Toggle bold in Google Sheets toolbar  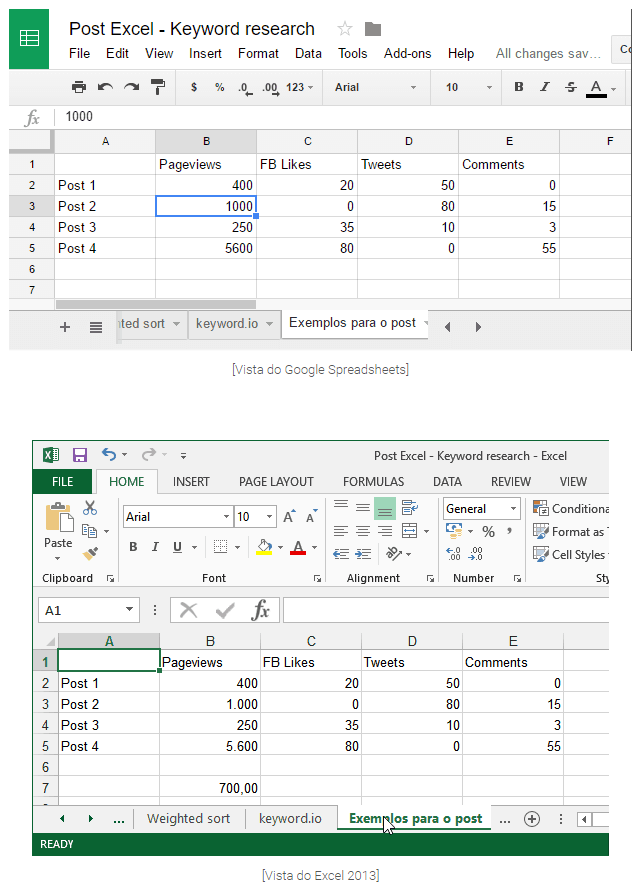coord(518,88)
